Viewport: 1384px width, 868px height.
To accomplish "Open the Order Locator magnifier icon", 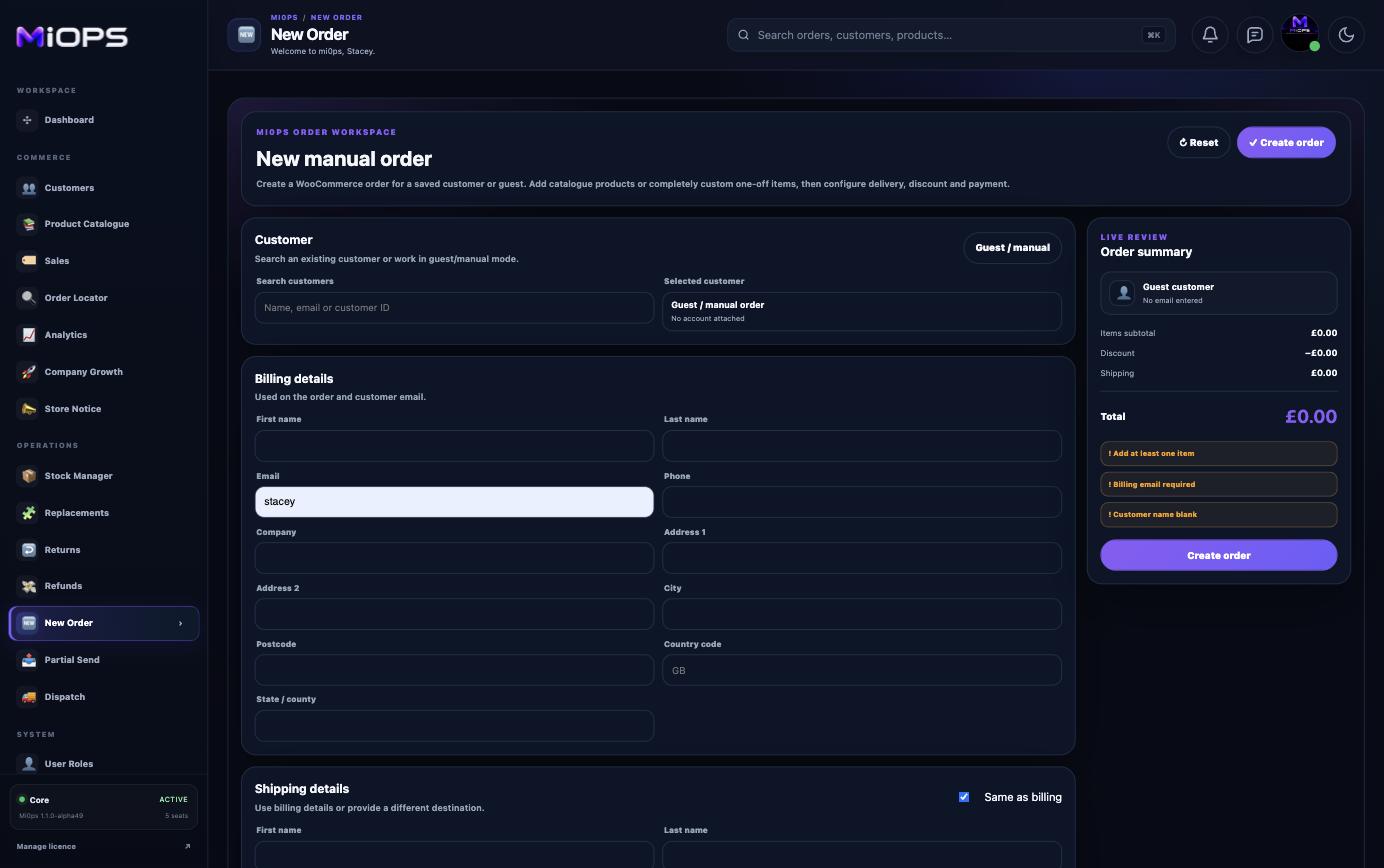I will click(28, 298).
